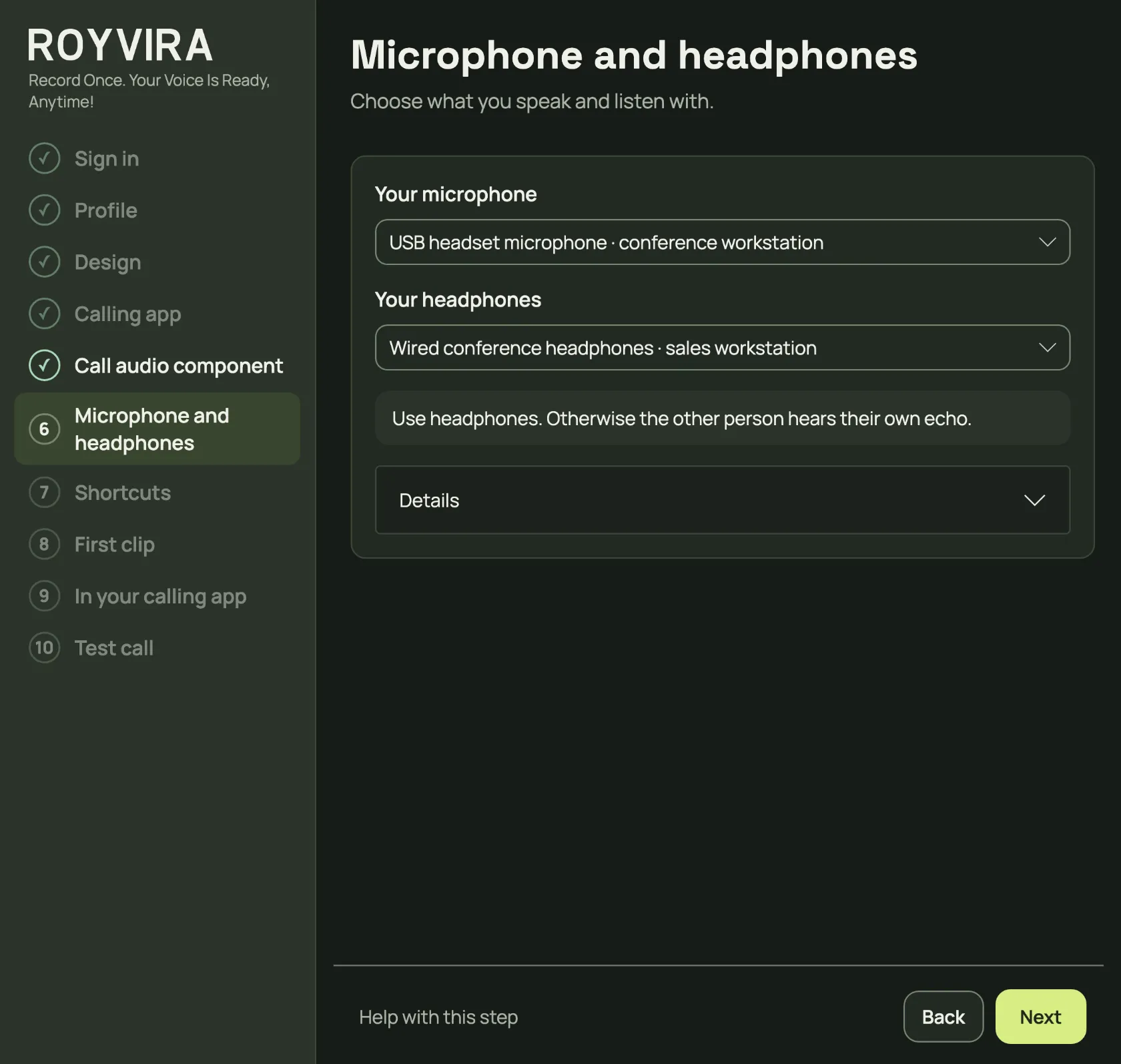Screen dimensions: 1121x1064
Task: Click the Profile step checkmark icon
Action: (44, 210)
